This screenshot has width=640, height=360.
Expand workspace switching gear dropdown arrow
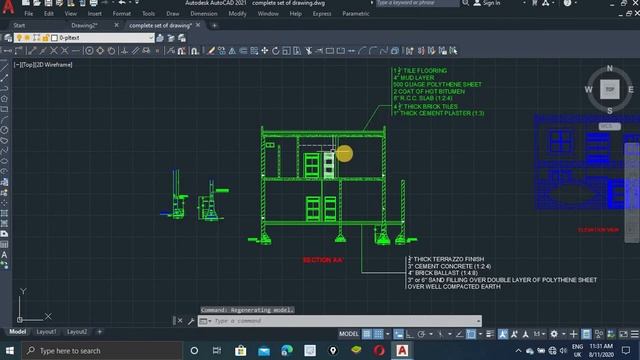click(x=563, y=334)
